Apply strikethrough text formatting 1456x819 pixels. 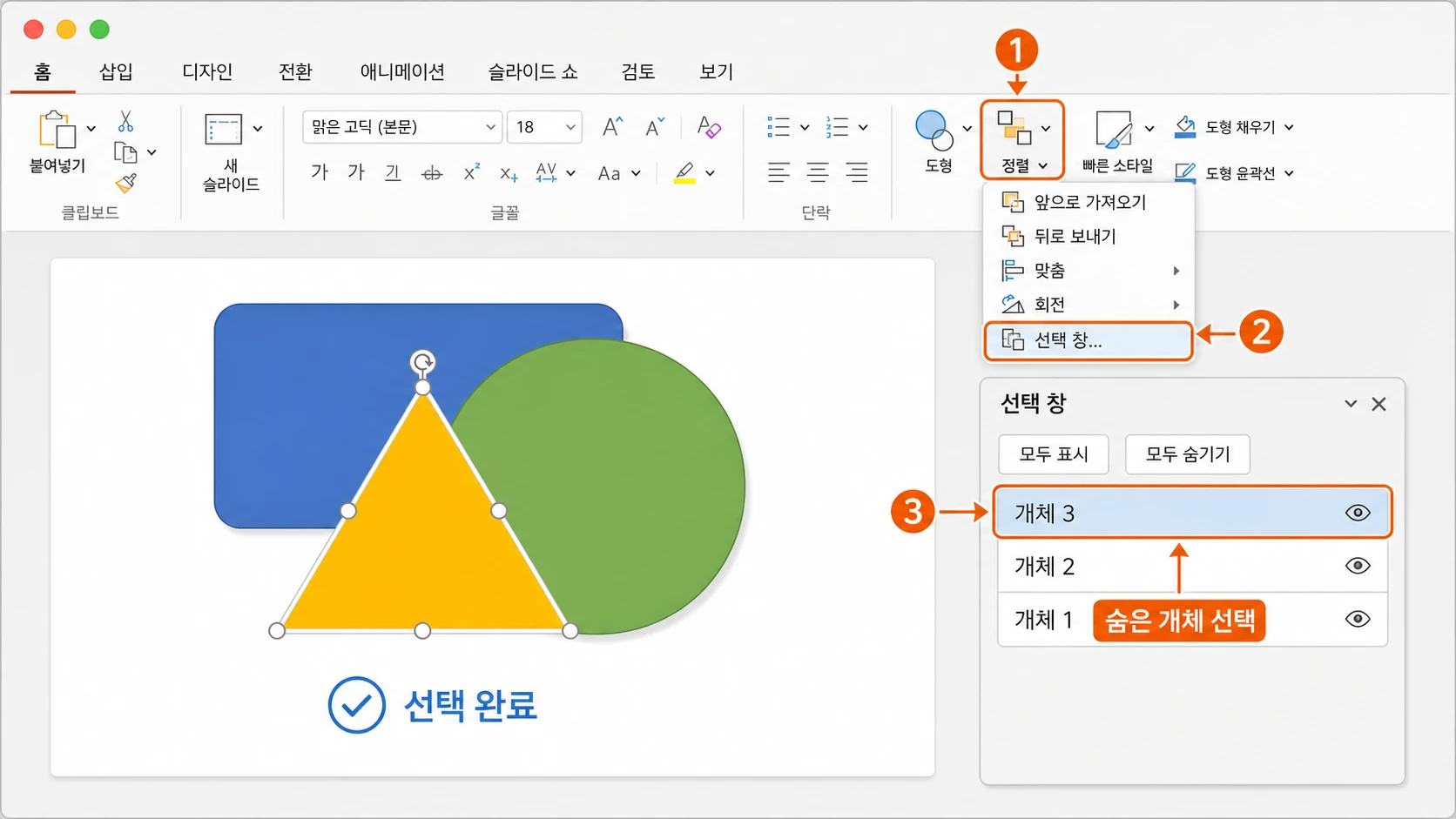pyautogui.click(x=432, y=173)
